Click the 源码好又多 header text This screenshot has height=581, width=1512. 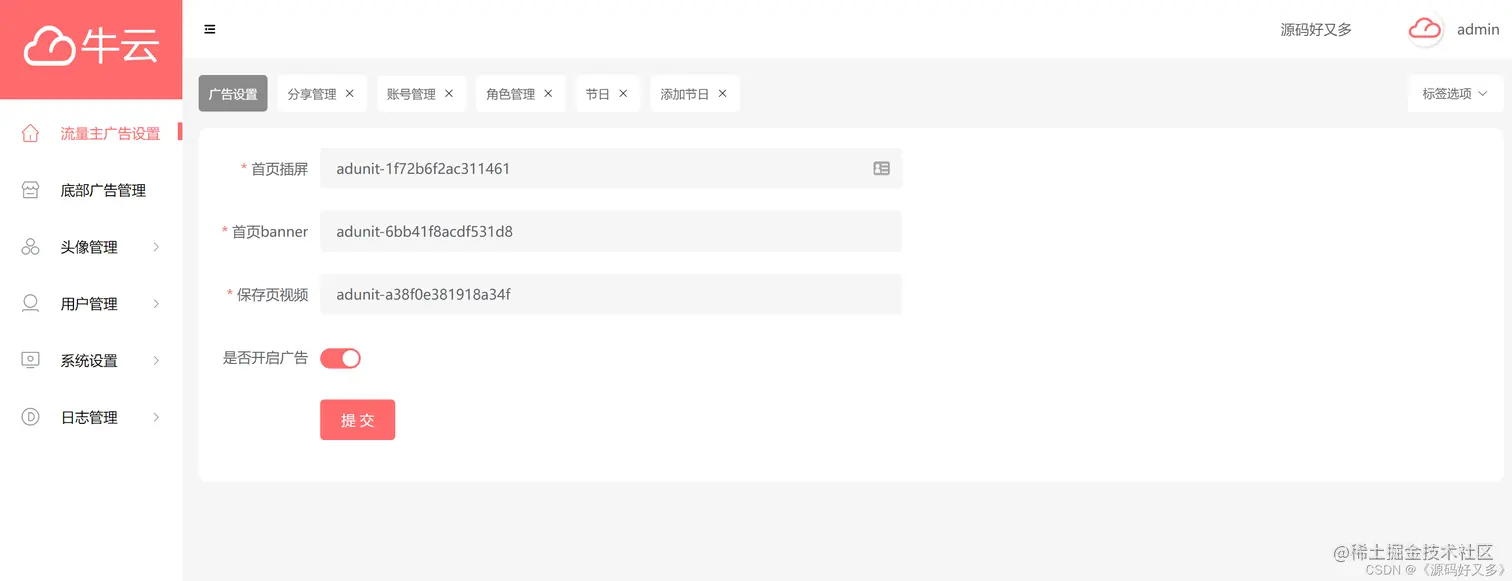[x=1316, y=29]
